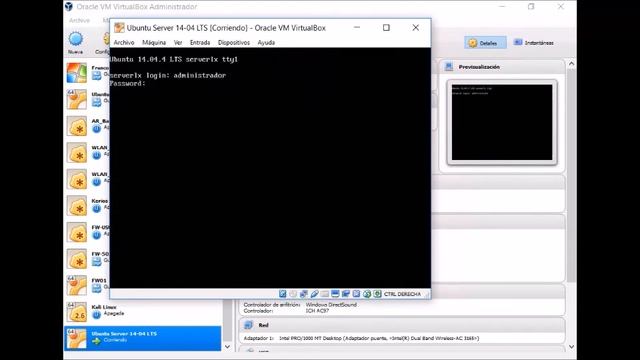Open Archivo menu in VirtualBox Manager window

79,20
